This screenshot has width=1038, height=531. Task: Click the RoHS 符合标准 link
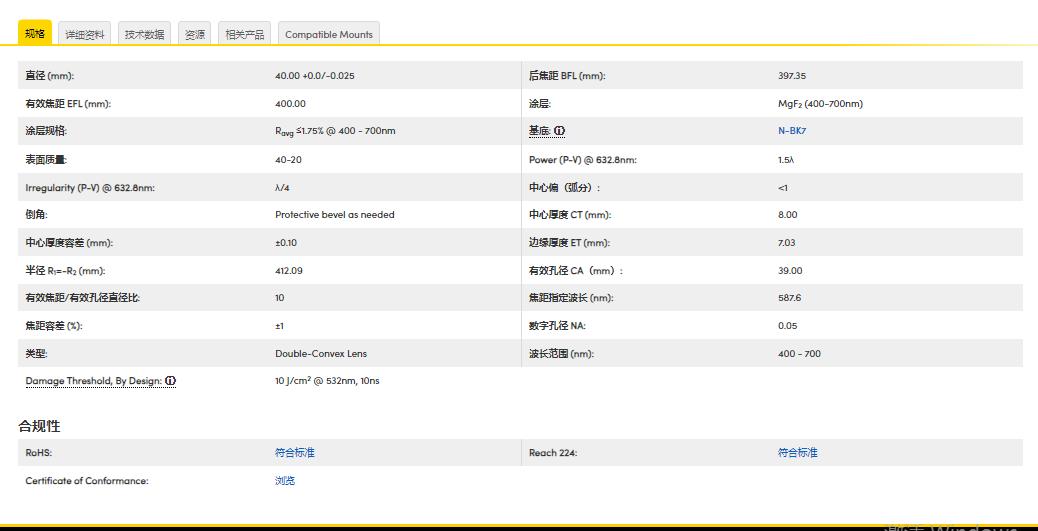pyautogui.click(x=294, y=453)
